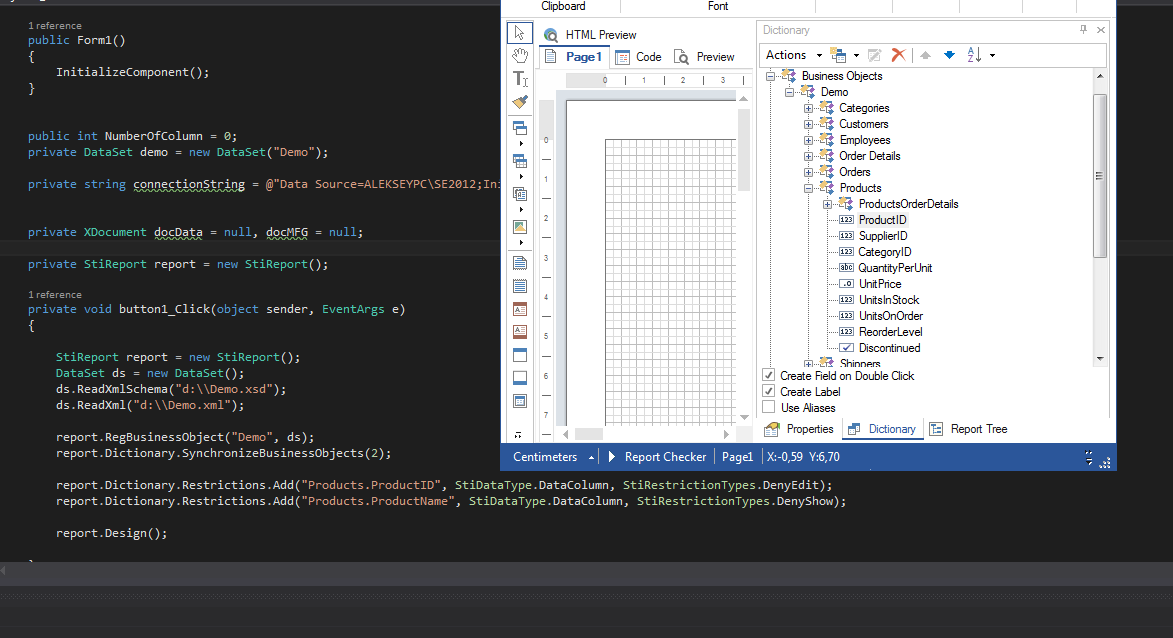This screenshot has height=638, width=1173.
Task: Toggle Create Label checkbox
Action: tap(768, 391)
